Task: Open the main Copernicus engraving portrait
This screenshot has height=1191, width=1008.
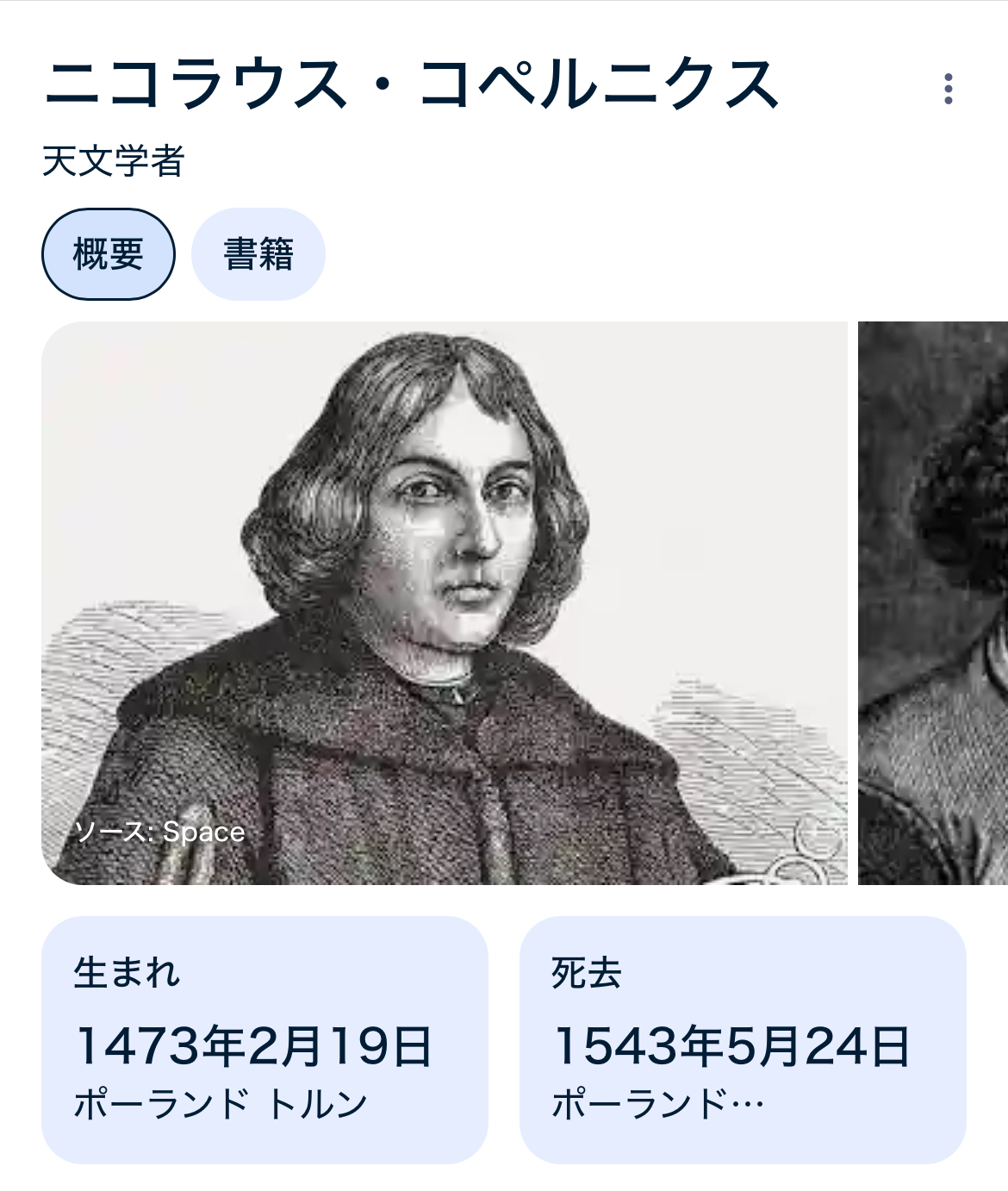Action: (445, 603)
